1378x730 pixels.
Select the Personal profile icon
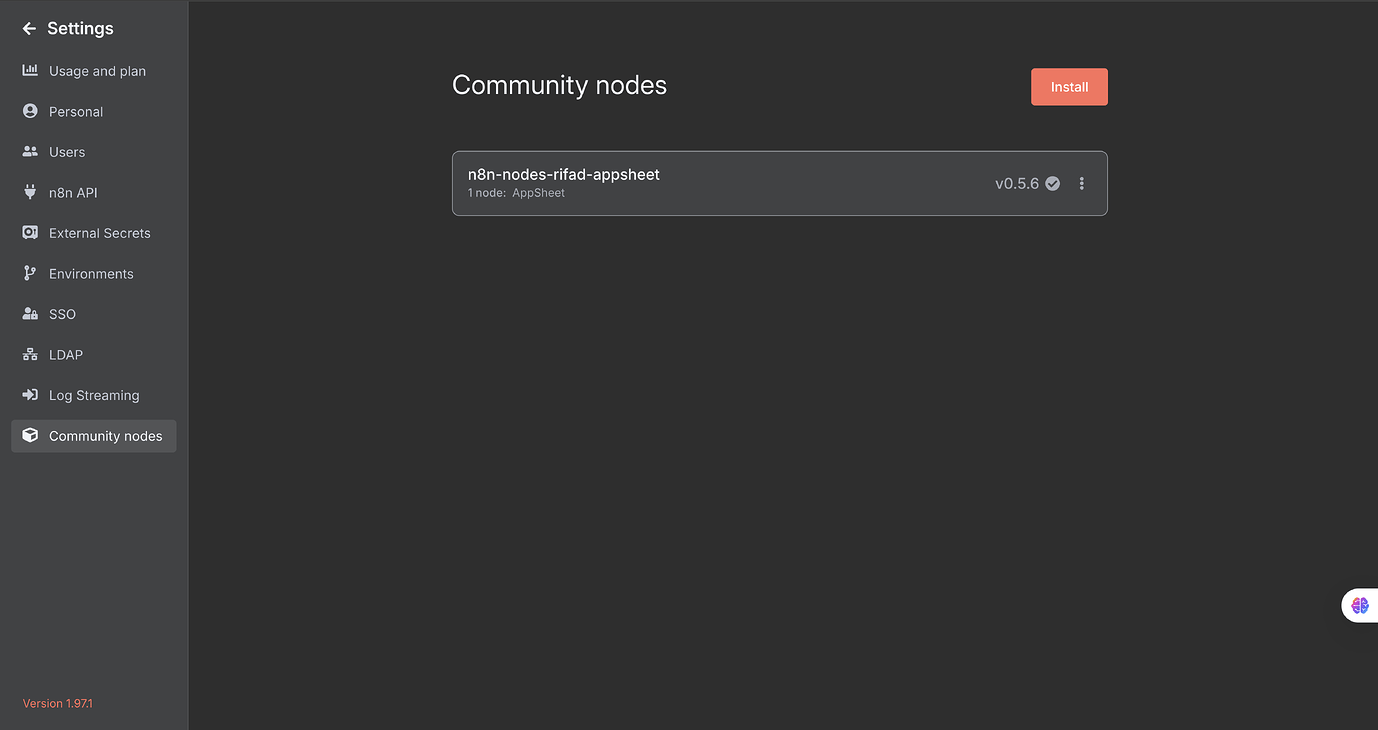[30, 111]
